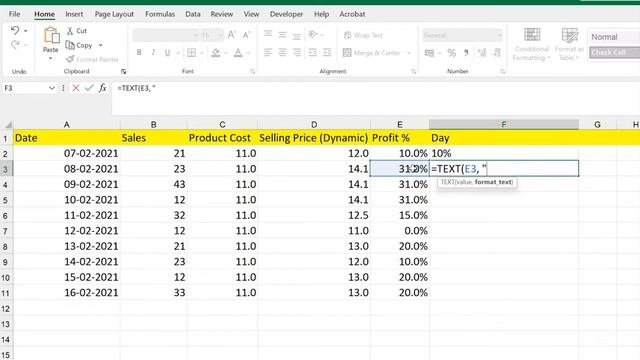
Task: Click the Font Color letter A icon
Action: [238, 52]
